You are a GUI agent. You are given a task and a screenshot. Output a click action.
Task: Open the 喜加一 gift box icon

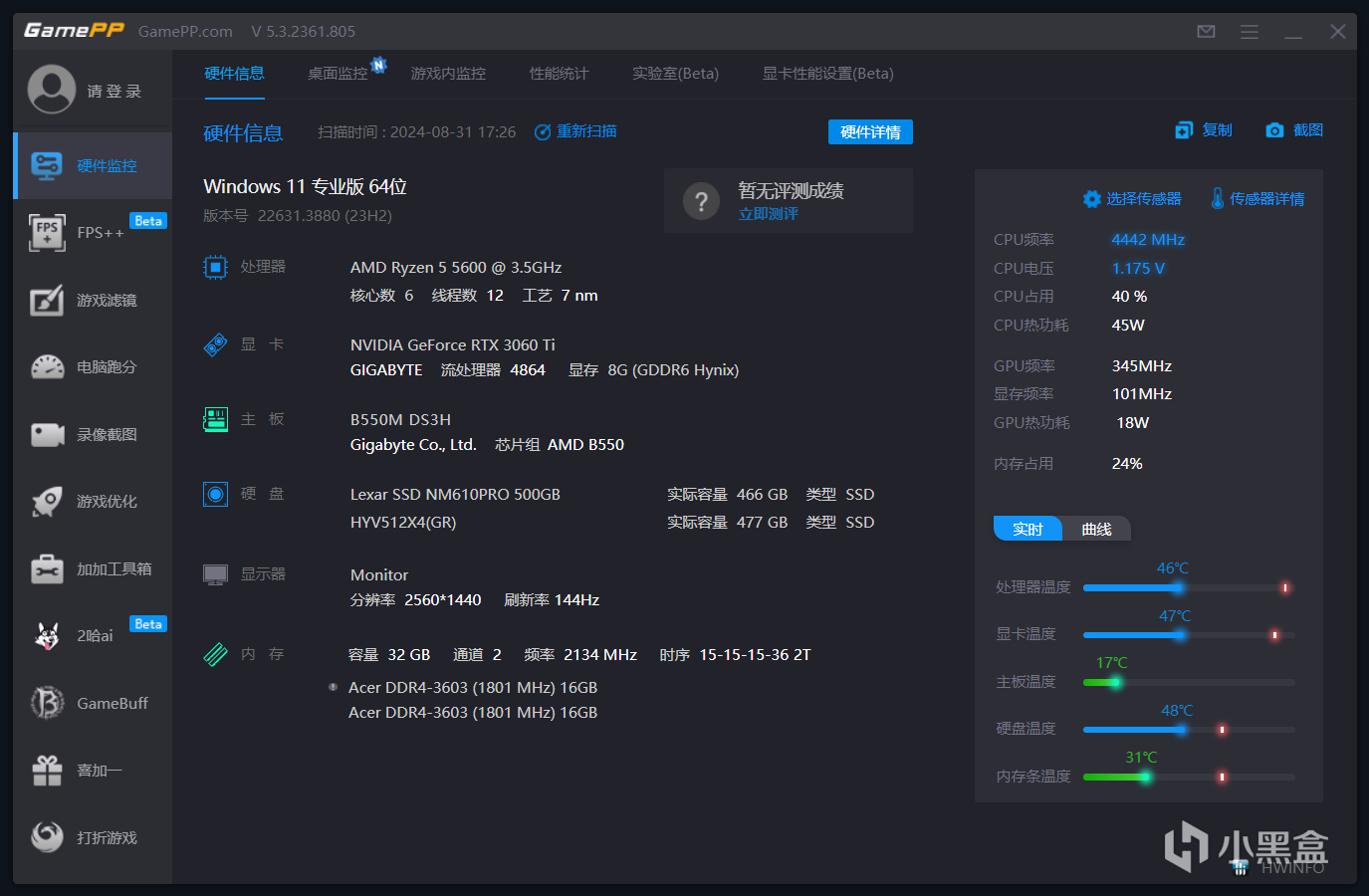tap(47, 770)
